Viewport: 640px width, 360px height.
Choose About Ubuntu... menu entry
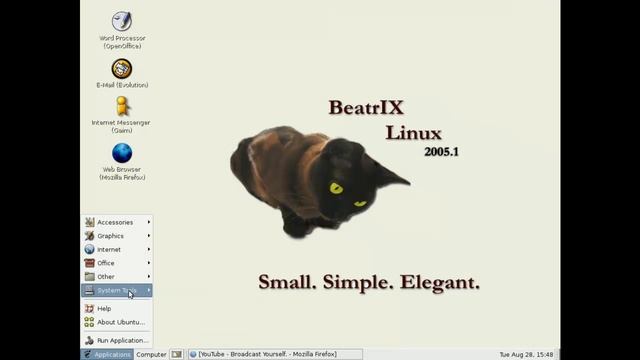click(x=117, y=322)
